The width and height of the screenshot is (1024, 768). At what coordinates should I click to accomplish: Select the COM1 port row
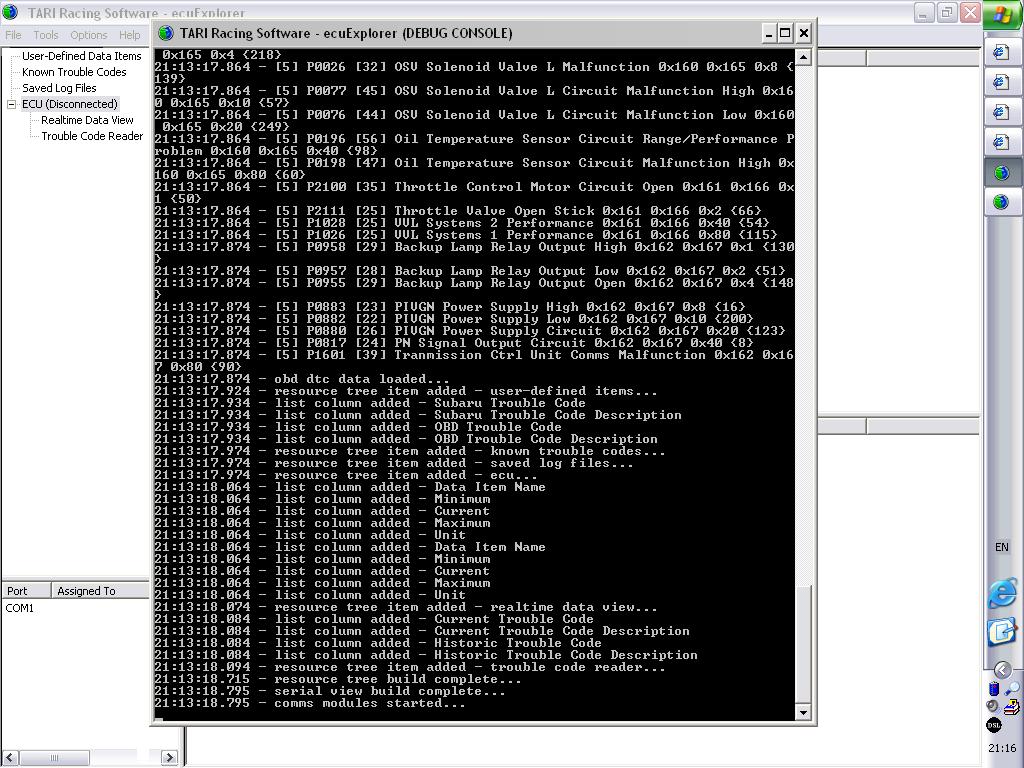20,608
